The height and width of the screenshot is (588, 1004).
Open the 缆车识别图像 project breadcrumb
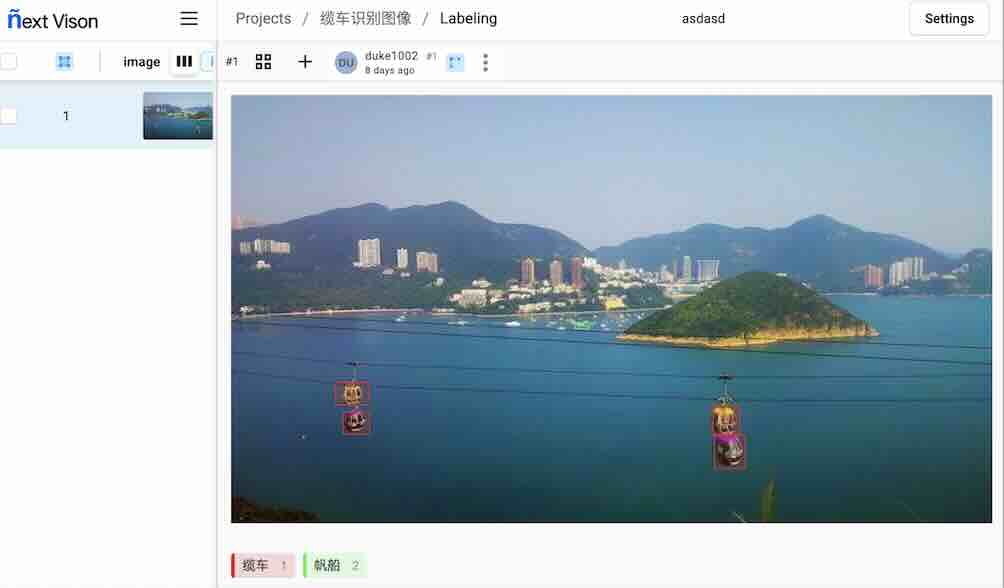(x=365, y=19)
